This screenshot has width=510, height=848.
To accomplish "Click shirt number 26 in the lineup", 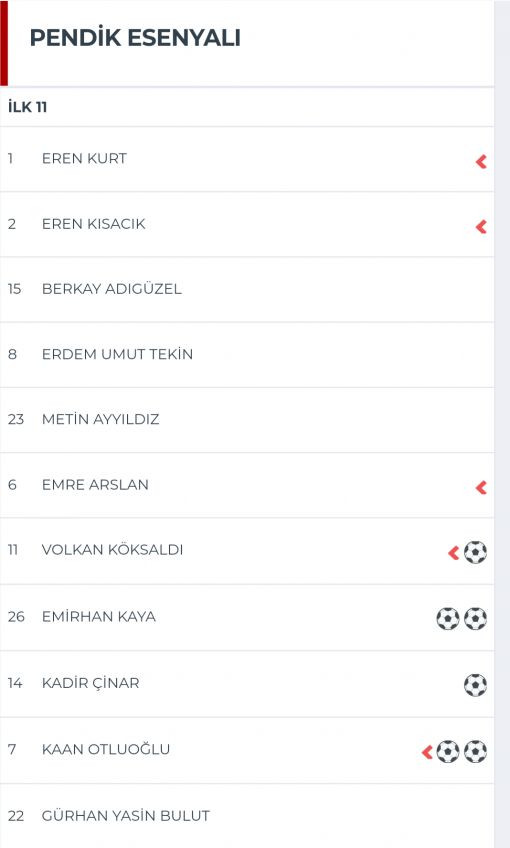I will pyautogui.click(x=16, y=617).
